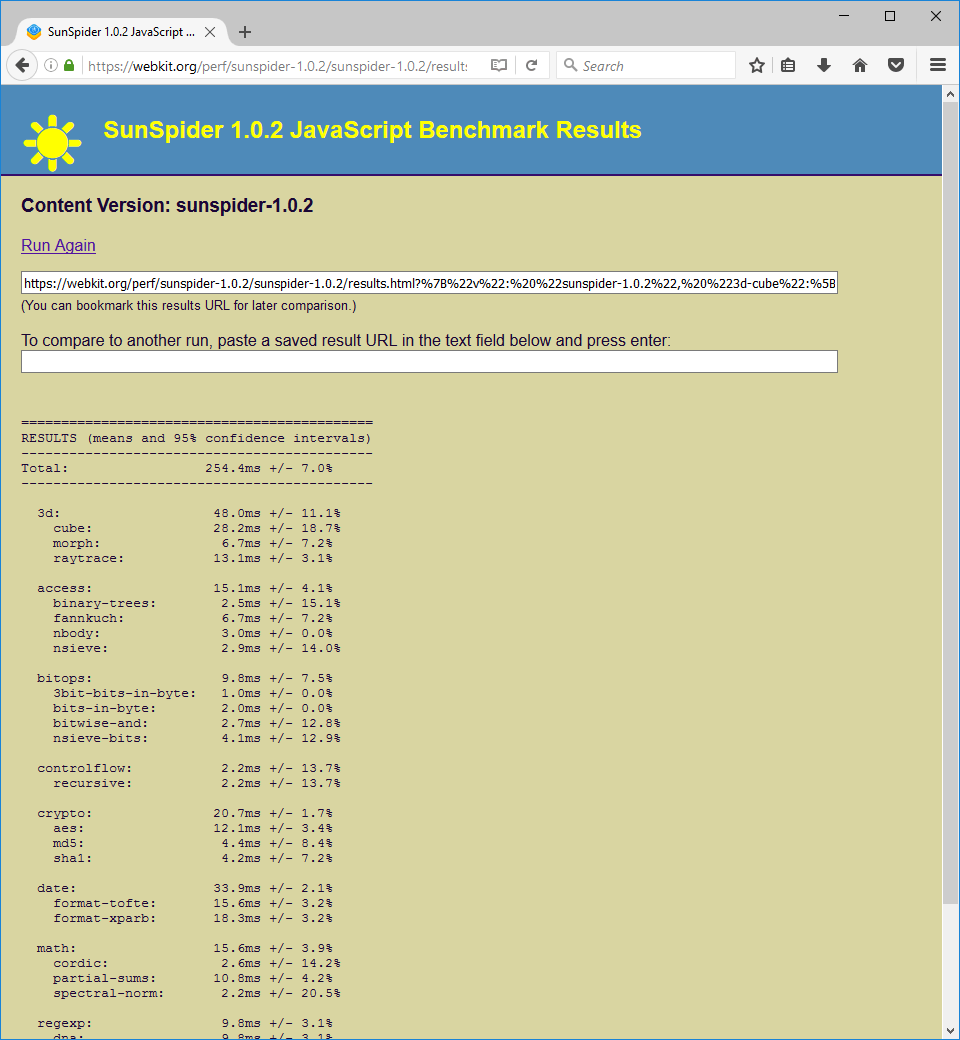The width and height of the screenshot is (960, 1040).
Task: Click the regexp: 9.8ms line
Action: tap(185, 1023)
